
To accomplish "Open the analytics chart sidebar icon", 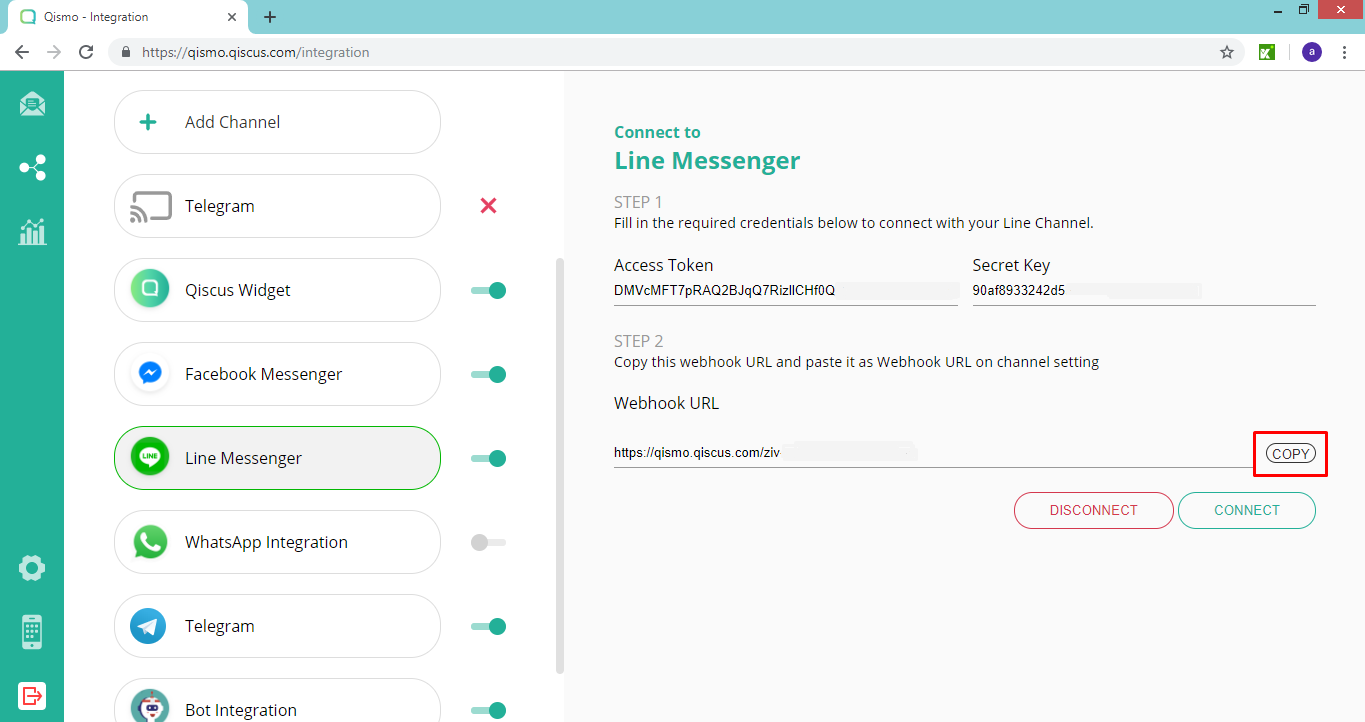I will [32, 232].
